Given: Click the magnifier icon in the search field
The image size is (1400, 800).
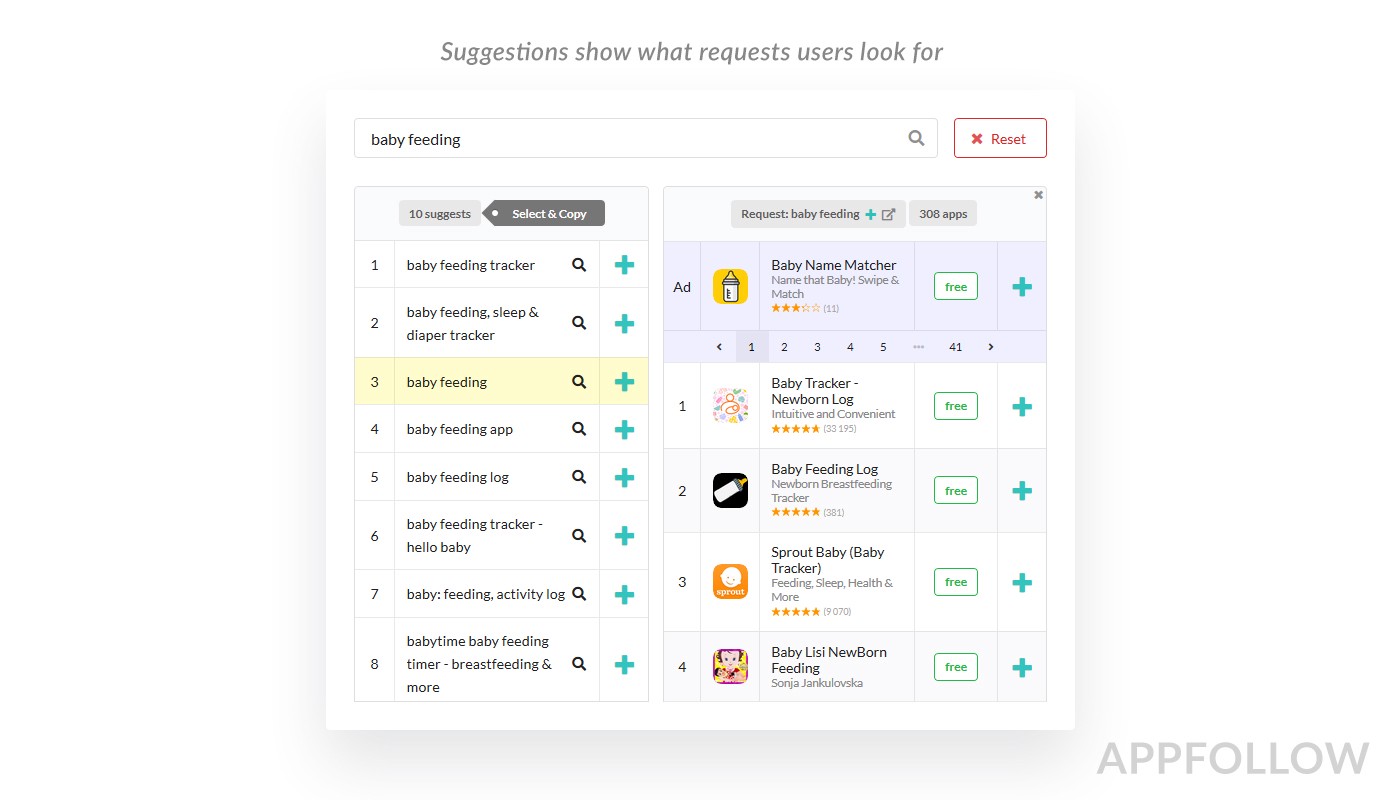Looking at the screenshot, I should pos(915,139).
